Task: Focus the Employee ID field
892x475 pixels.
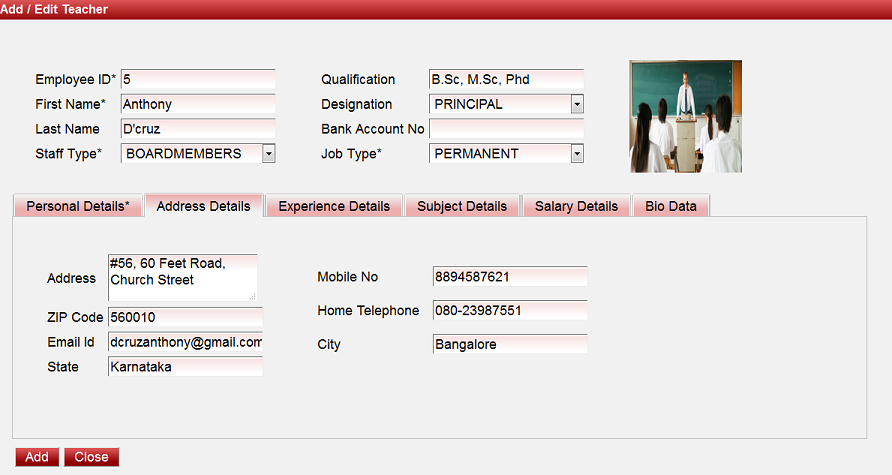Action: pyautogui.click(x=197, y=79)
